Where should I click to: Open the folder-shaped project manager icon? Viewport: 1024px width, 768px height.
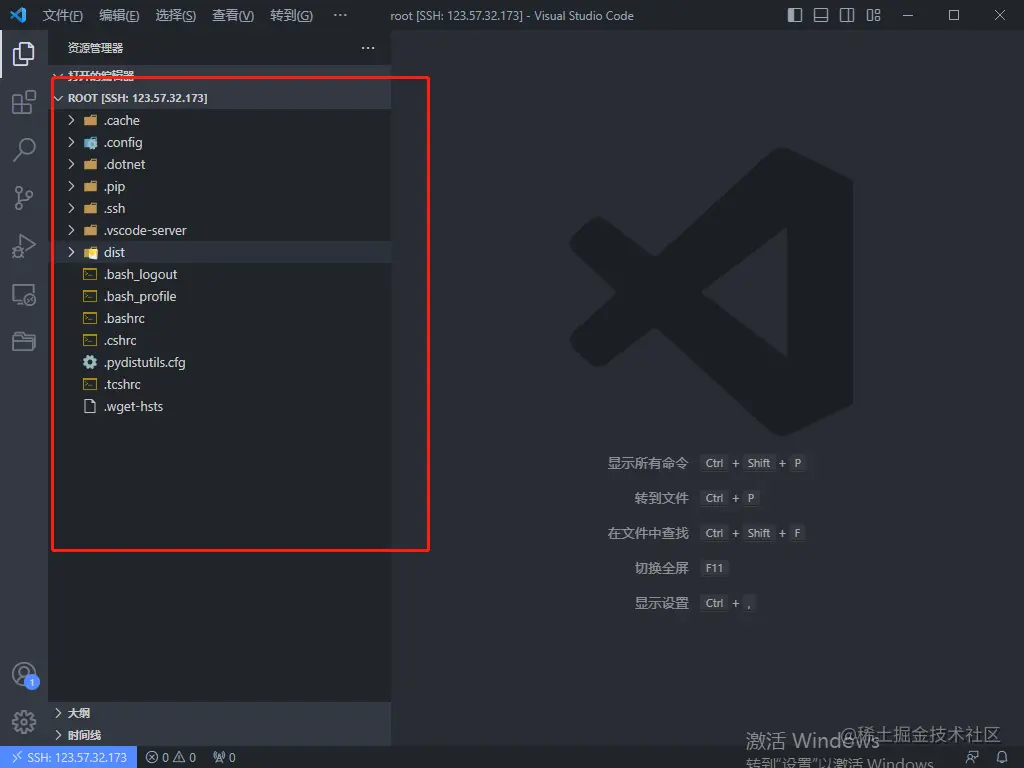(24, 342)
